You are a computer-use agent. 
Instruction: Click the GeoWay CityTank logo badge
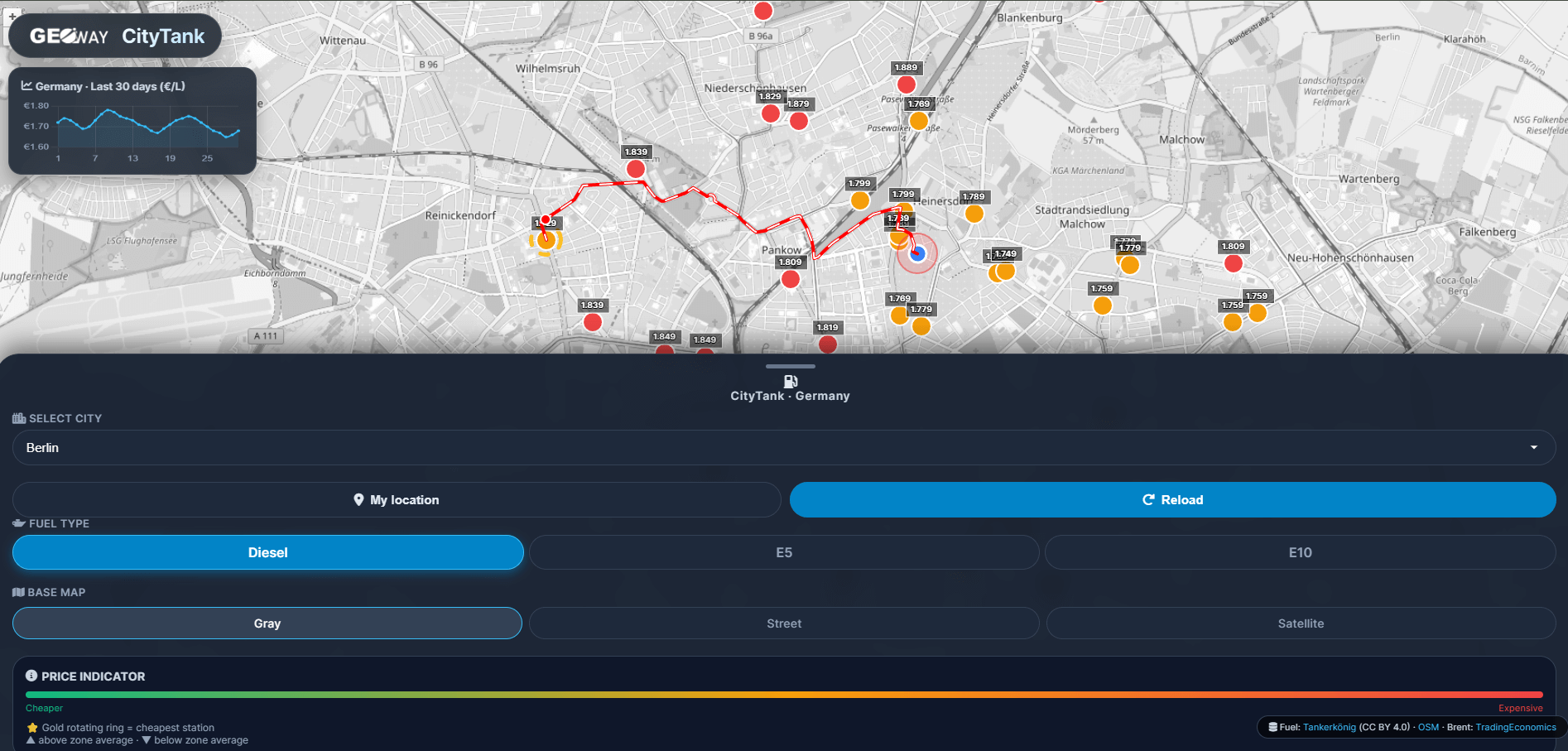pyautogui.click(x=115, y=36)
